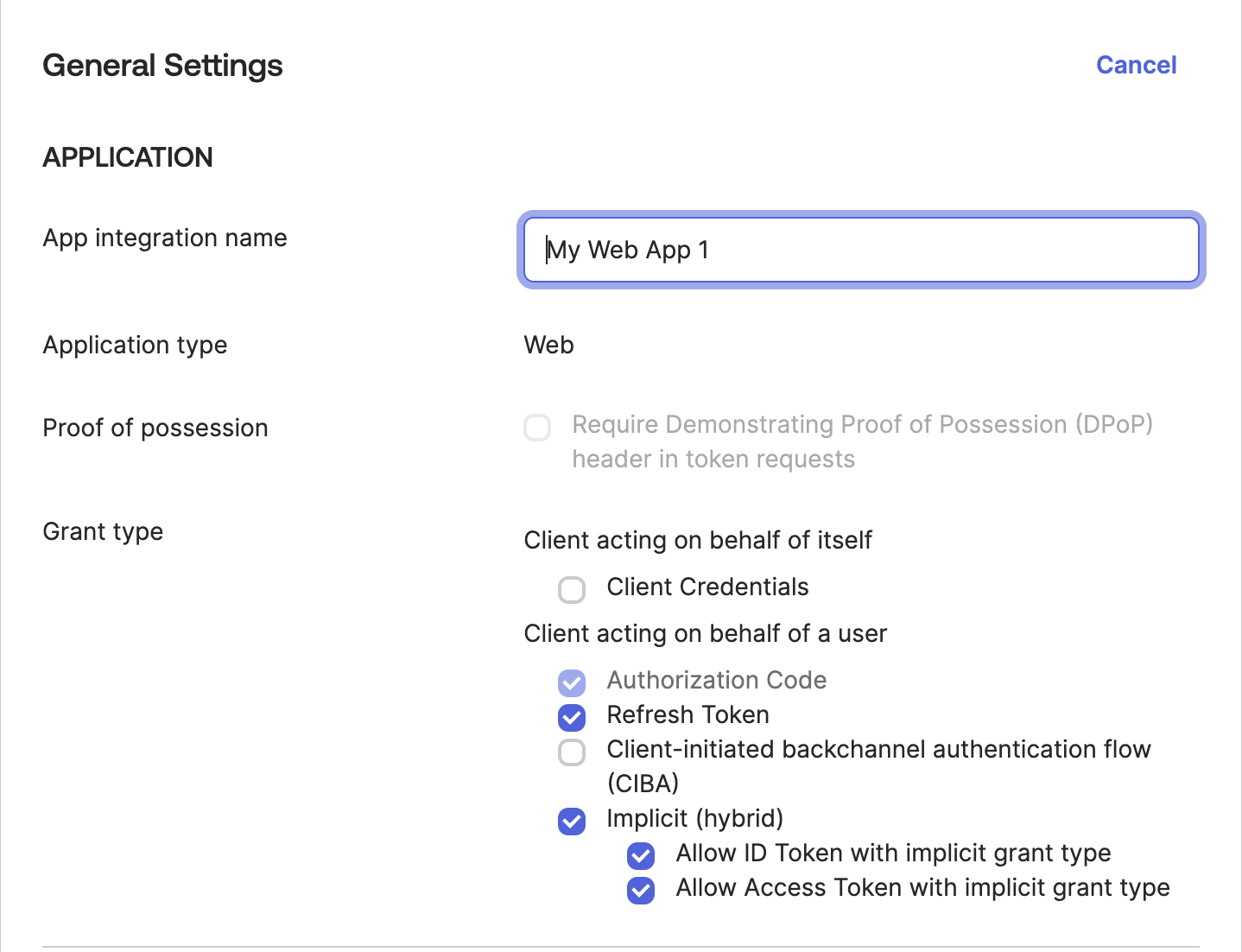Viewport: 1242px width, 952px height.
Task: Click 'Client acting on behalf of a user' text
Action: (x=705, y=633)
